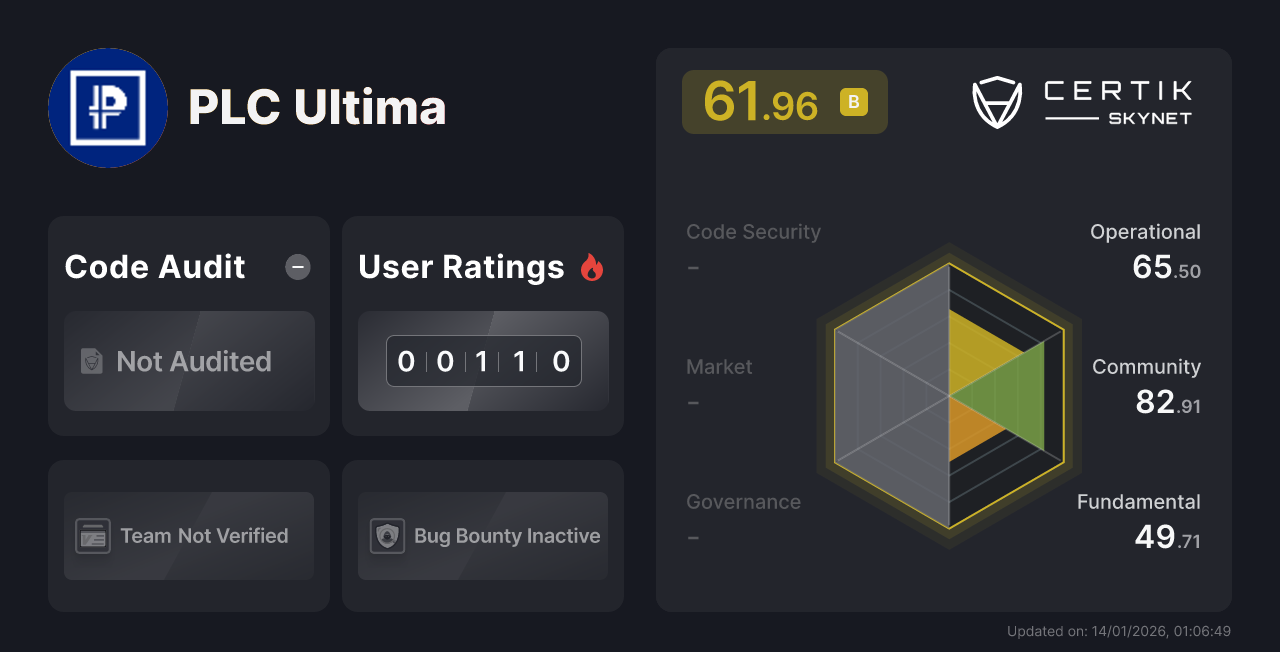Click the bug shield icon for Bug Bounty Inactive
The width and height of the screenshot is (1280, 652).
tap(389, 536)
